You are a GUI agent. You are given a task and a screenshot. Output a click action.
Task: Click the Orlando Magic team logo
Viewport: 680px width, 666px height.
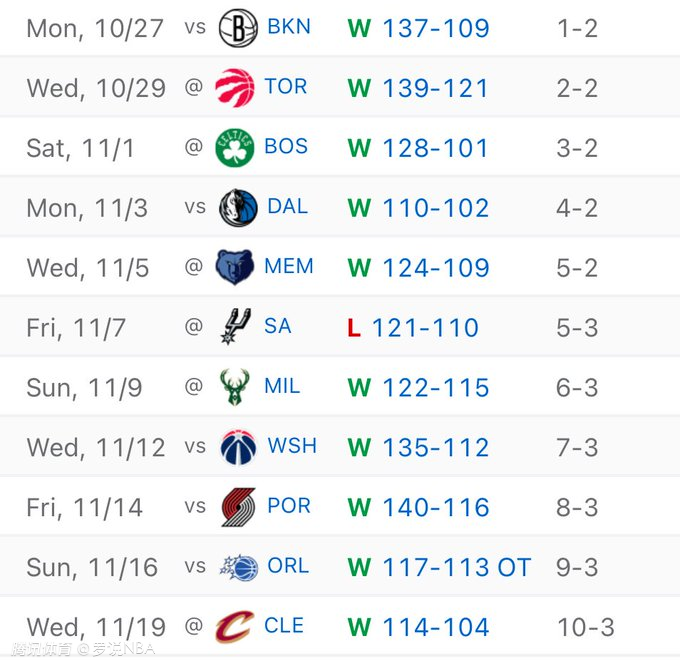238,567
